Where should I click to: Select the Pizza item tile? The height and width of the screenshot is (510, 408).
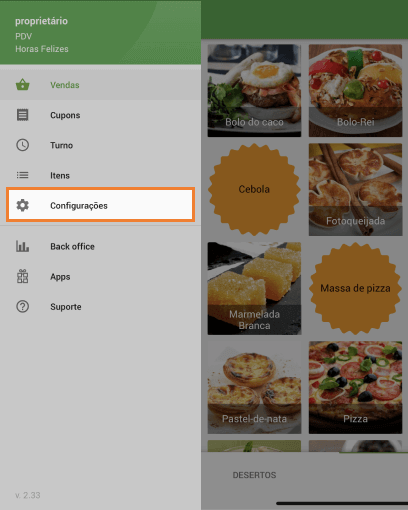(x=355, y=387)
